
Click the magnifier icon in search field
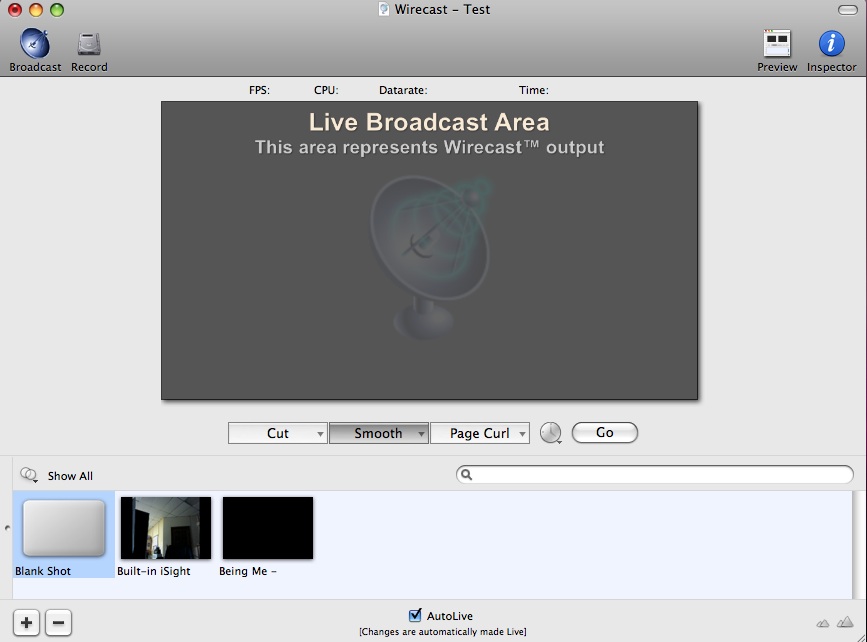click(x=467, y=474)
